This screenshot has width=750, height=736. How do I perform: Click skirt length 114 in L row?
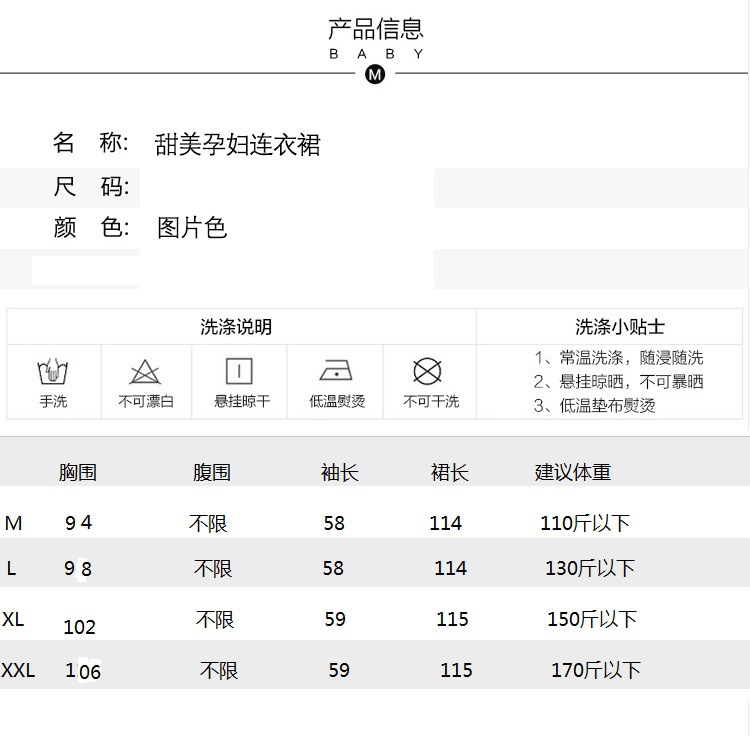[x=451, y=568]
